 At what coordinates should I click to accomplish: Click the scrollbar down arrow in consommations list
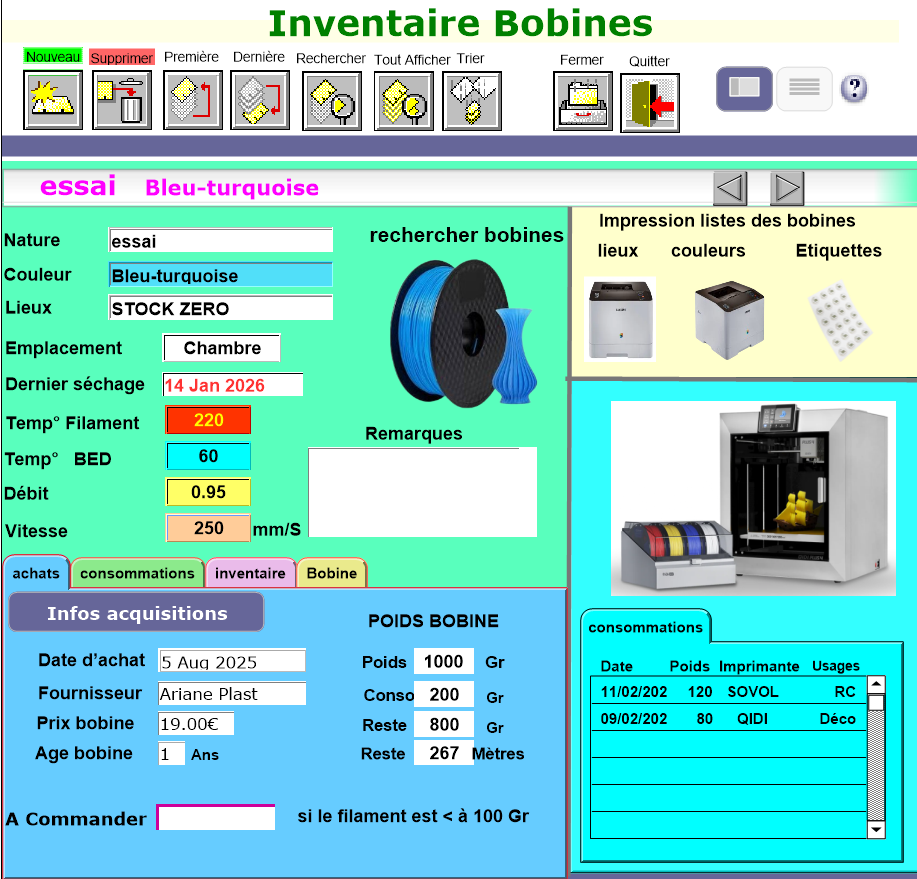pos(876,830)
